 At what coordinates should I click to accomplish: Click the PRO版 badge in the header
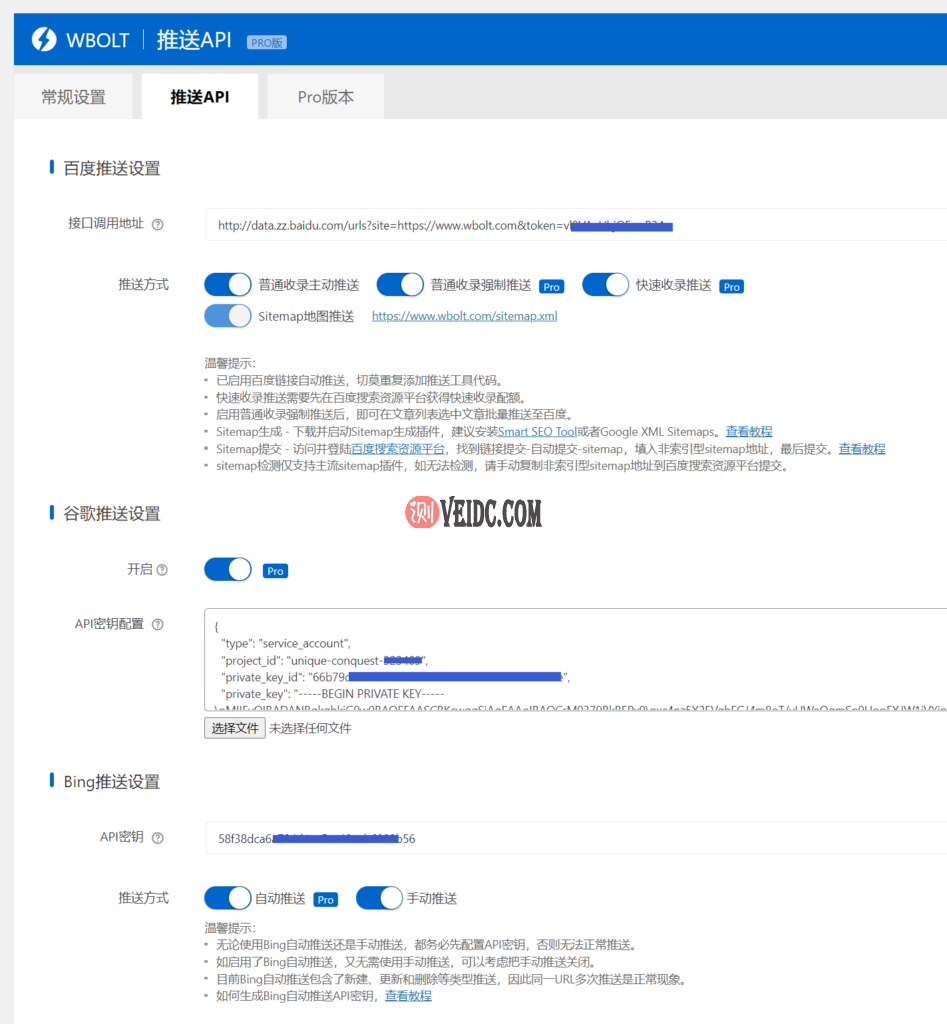tap(266, 41)
